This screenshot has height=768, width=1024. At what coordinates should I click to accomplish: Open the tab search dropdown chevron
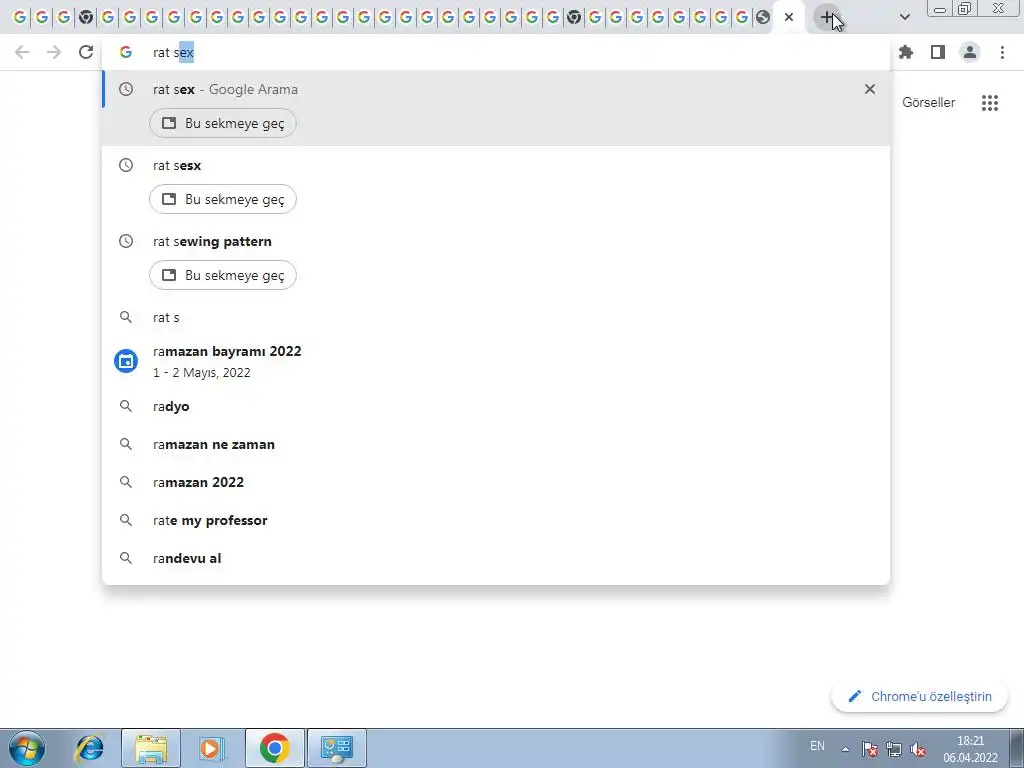click(x=904, y=18)
